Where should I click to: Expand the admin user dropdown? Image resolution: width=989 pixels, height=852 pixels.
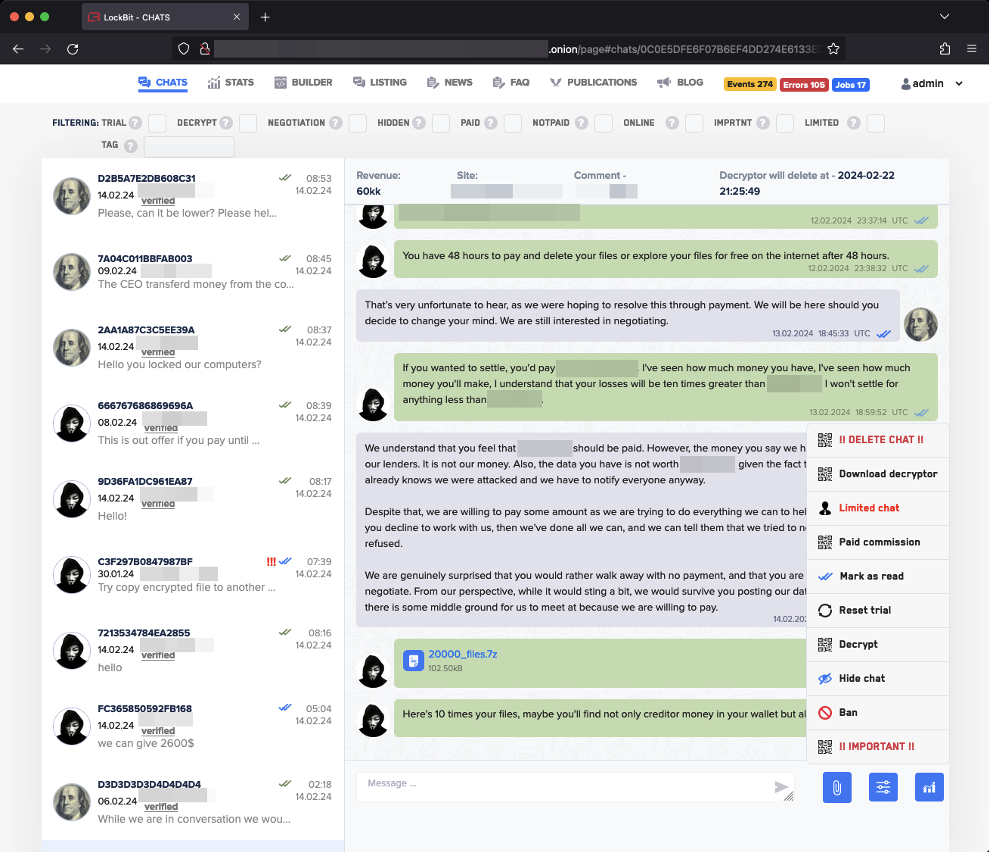point(932,84)
